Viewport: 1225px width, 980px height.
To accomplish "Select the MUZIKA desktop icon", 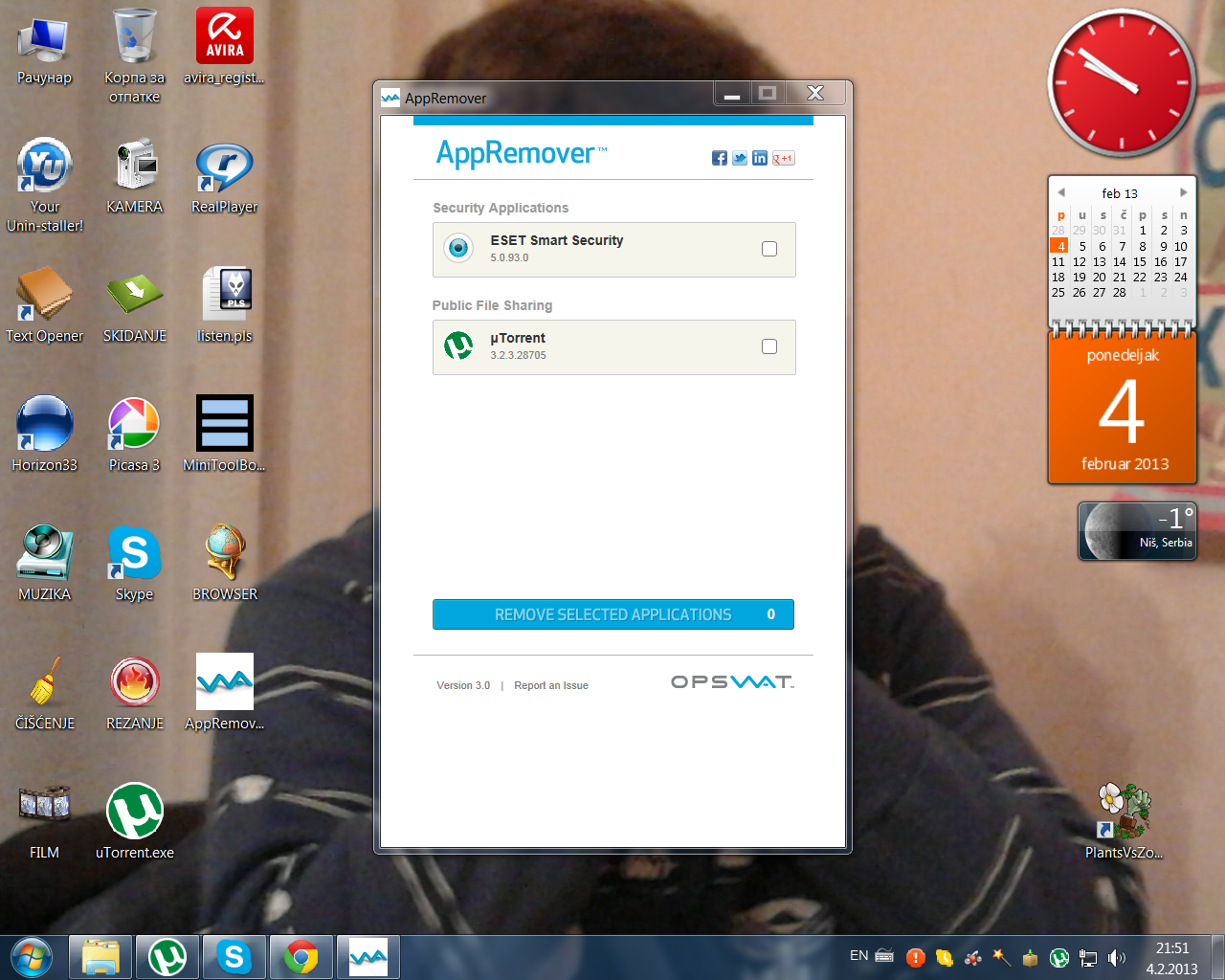I will point(44,564).
